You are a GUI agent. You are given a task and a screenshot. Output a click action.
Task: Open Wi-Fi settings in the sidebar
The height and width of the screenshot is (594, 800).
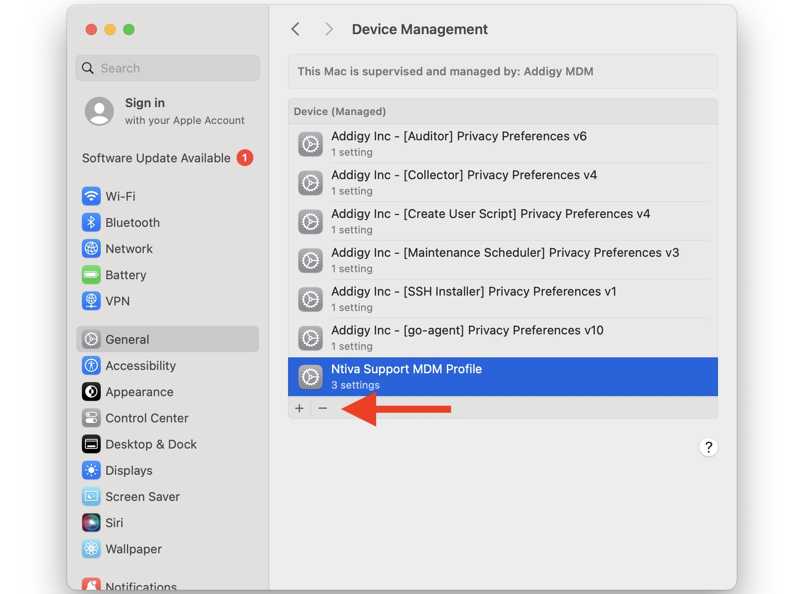pyautogui.click(x=167, y=196)
